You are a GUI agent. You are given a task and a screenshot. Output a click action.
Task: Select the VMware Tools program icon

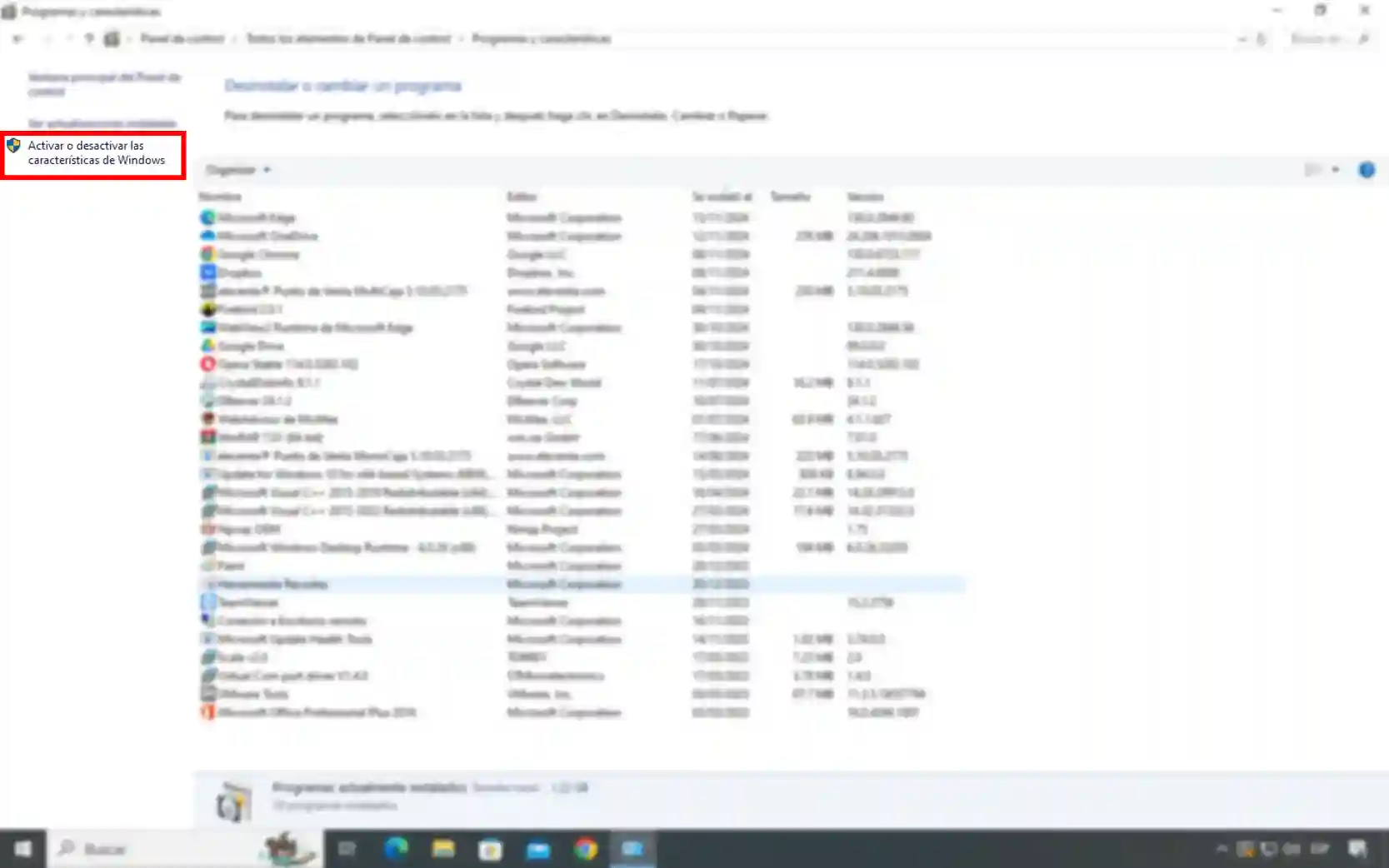pyautogui.click(x=207, y=694)
